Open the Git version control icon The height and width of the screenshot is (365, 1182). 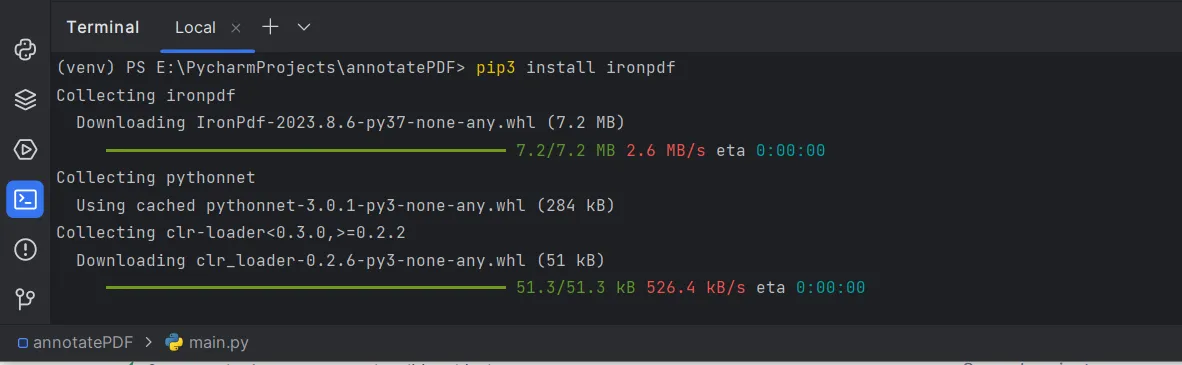tap(25, 299)
